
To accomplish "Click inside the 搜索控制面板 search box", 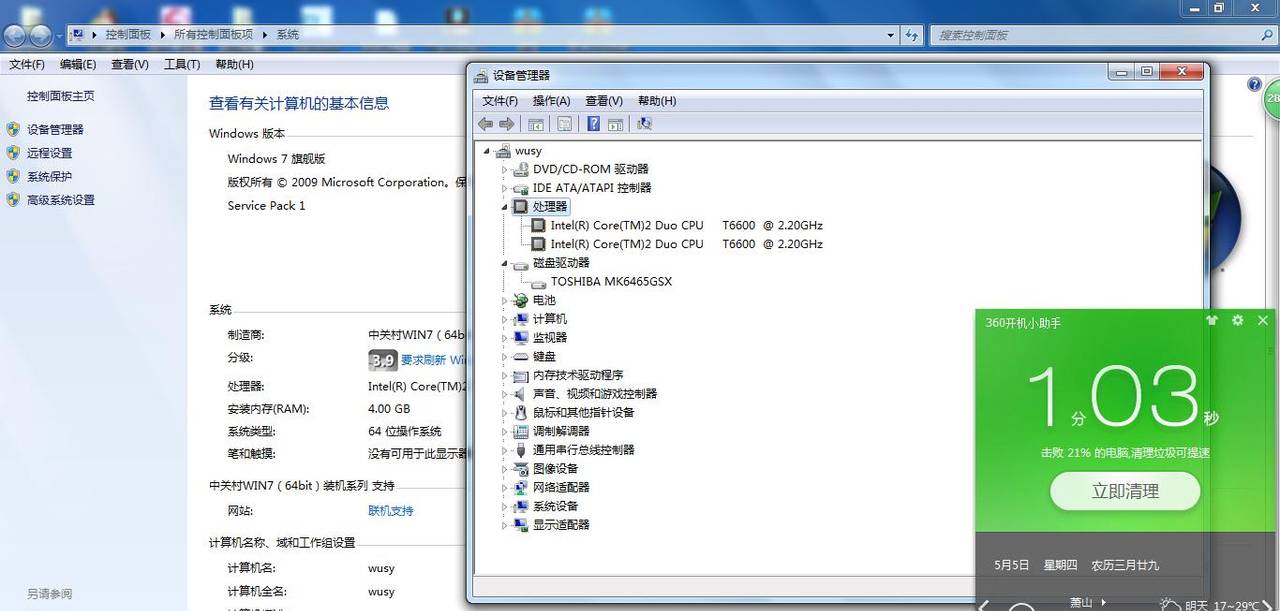I will click(x=1090, y=34).
